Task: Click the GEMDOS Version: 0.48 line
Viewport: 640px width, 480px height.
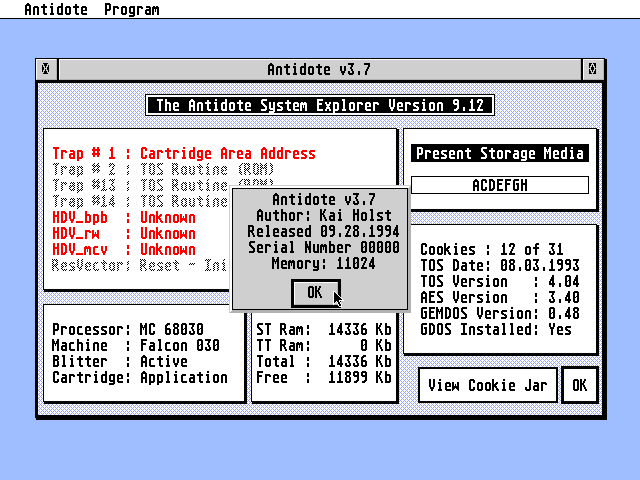Action: point(500,313)
